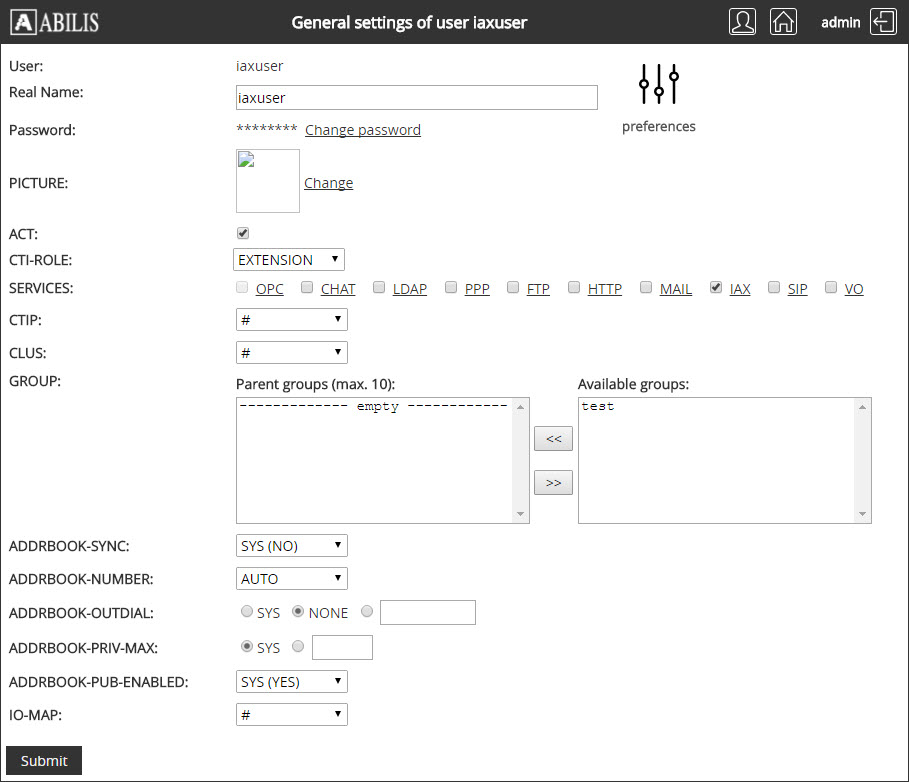The height and width of the screenshot is (782, 909).
Task: Disable the IAX service checkbox
Action: pyautogui.click(x=716, y=288)
